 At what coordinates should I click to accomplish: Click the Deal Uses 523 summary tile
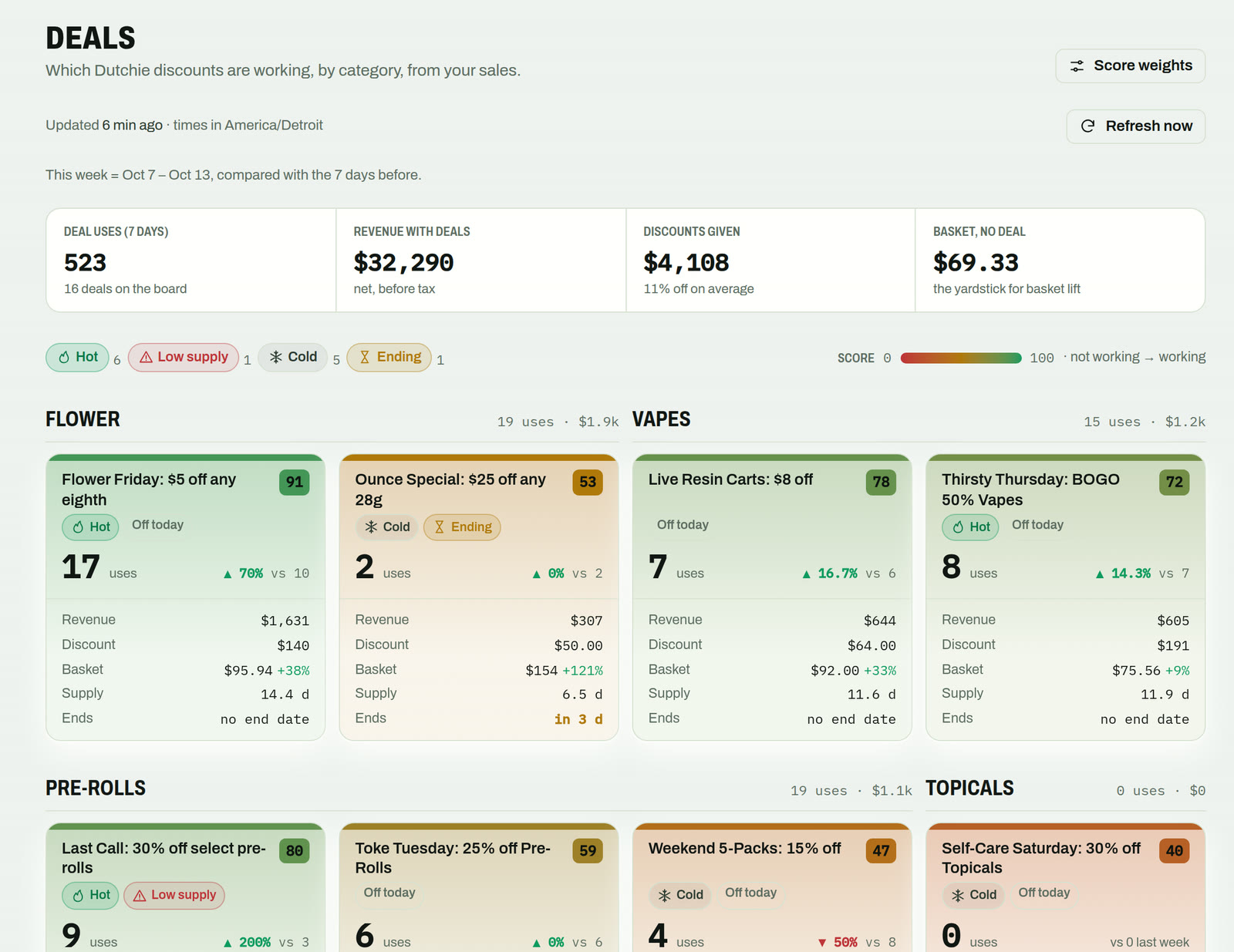191,261
